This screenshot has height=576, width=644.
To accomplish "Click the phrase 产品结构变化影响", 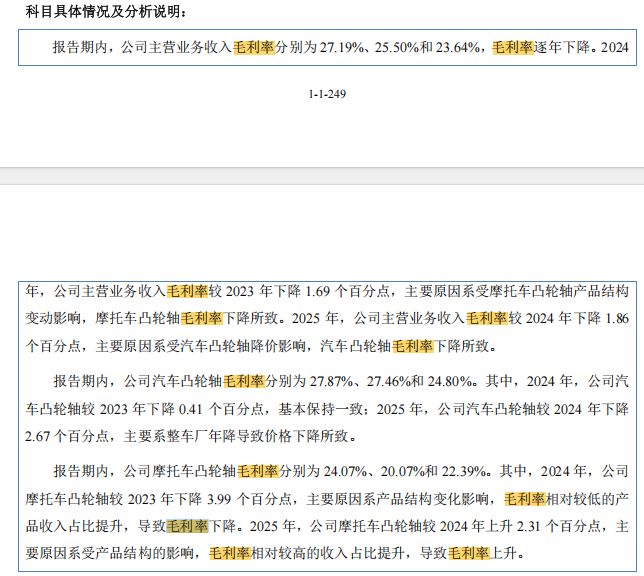I will point(432,499).
